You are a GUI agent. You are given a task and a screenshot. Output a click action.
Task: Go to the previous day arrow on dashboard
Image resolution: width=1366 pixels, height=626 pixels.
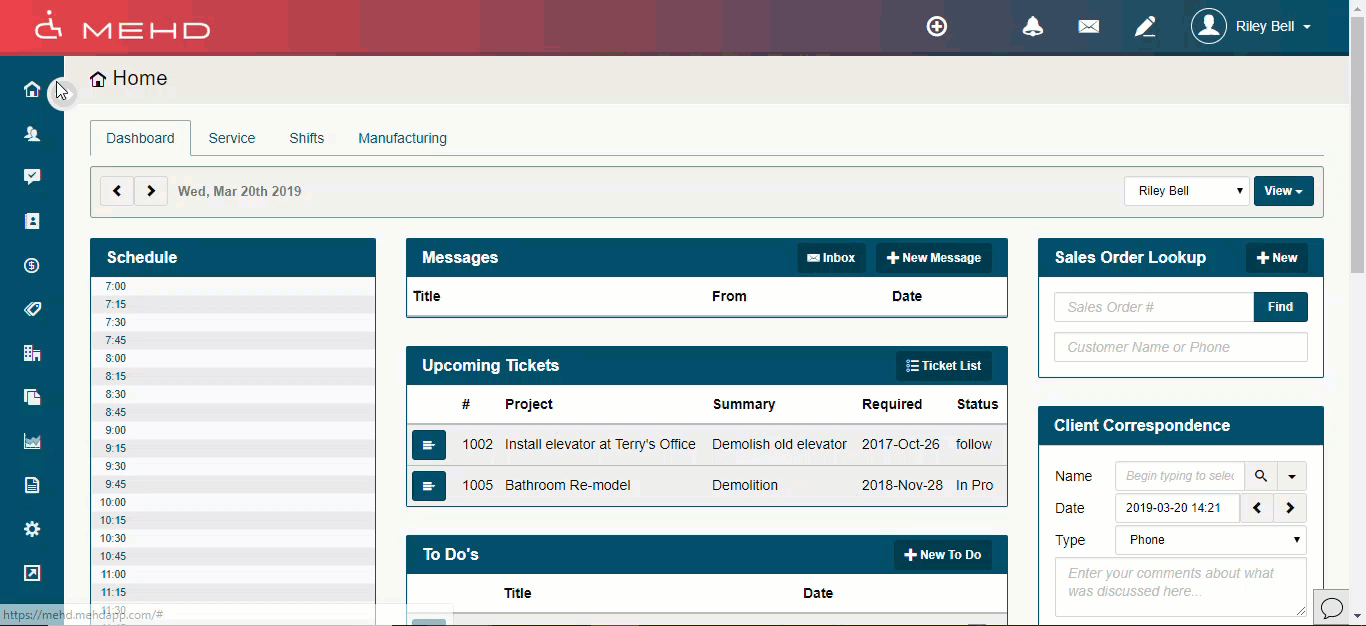click(x=117, y=191)
